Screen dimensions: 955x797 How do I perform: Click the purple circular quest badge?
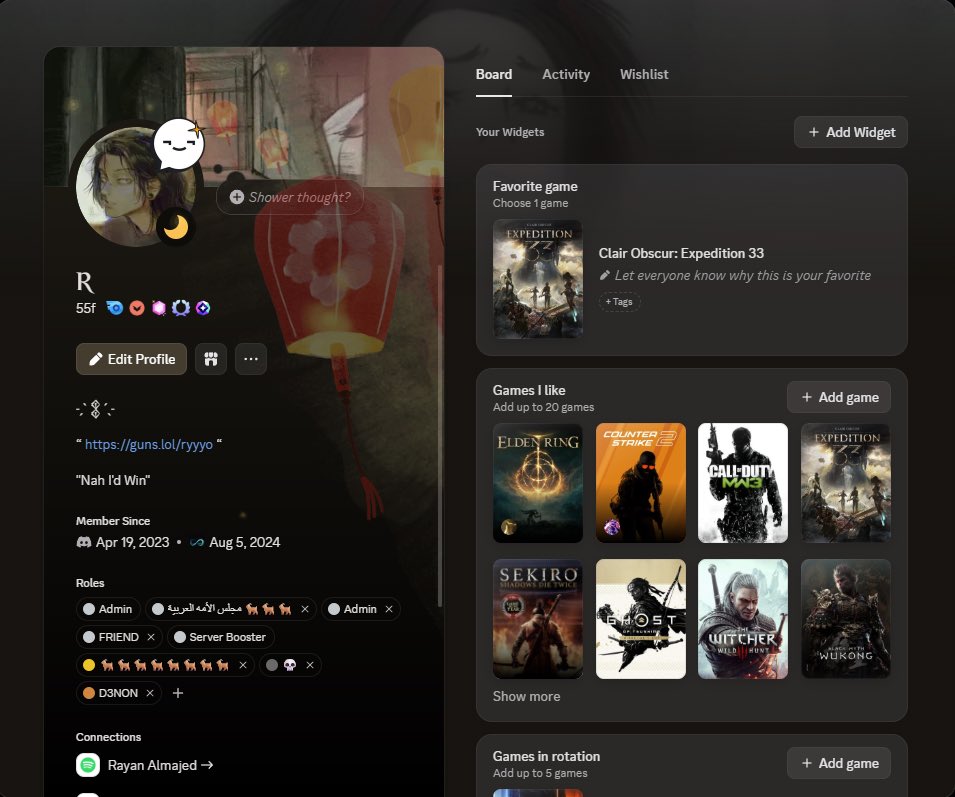coord(181,308)
